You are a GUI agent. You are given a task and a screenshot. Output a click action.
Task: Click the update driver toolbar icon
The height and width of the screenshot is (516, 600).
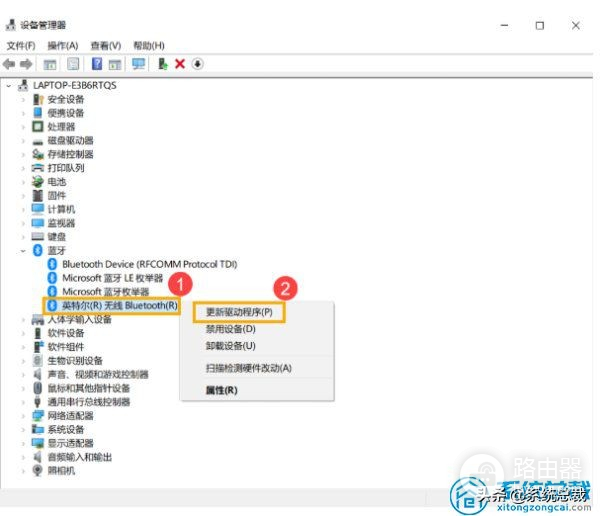[x=163, y=64]
